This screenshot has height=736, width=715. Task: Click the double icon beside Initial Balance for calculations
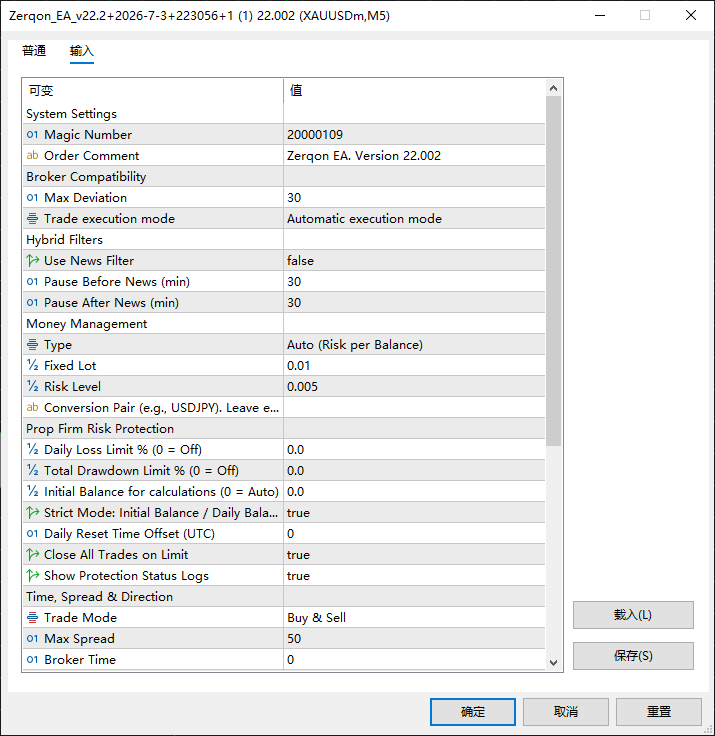point(32,491)
